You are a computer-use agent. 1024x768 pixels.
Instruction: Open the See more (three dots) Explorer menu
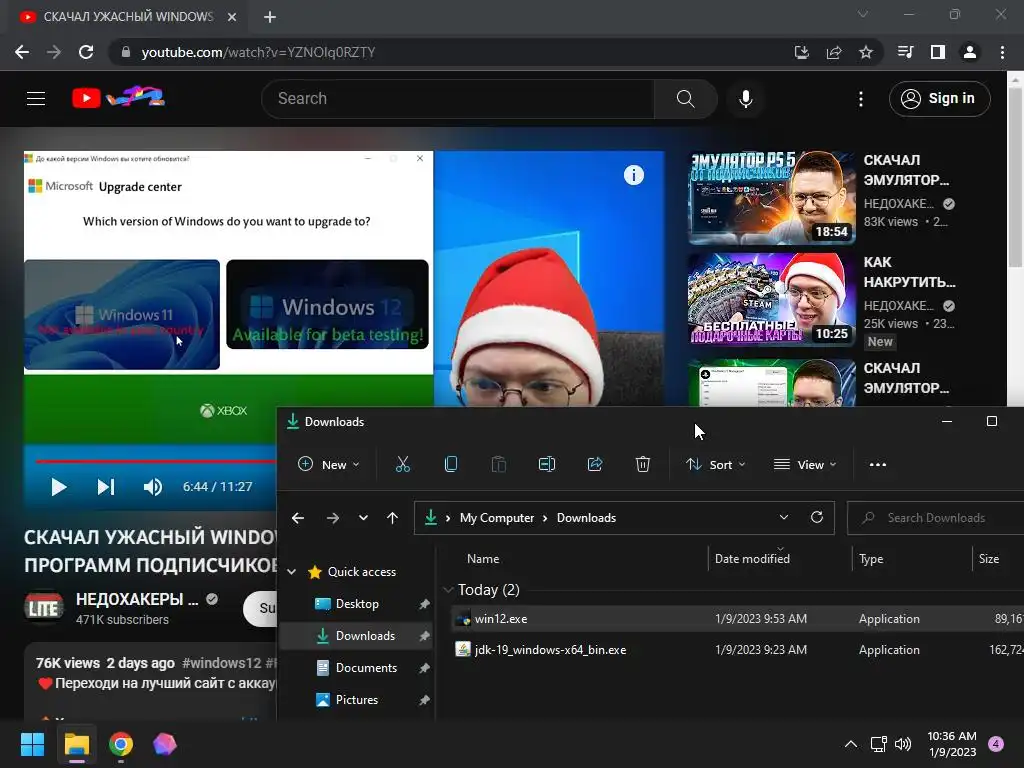click(878, 464)
